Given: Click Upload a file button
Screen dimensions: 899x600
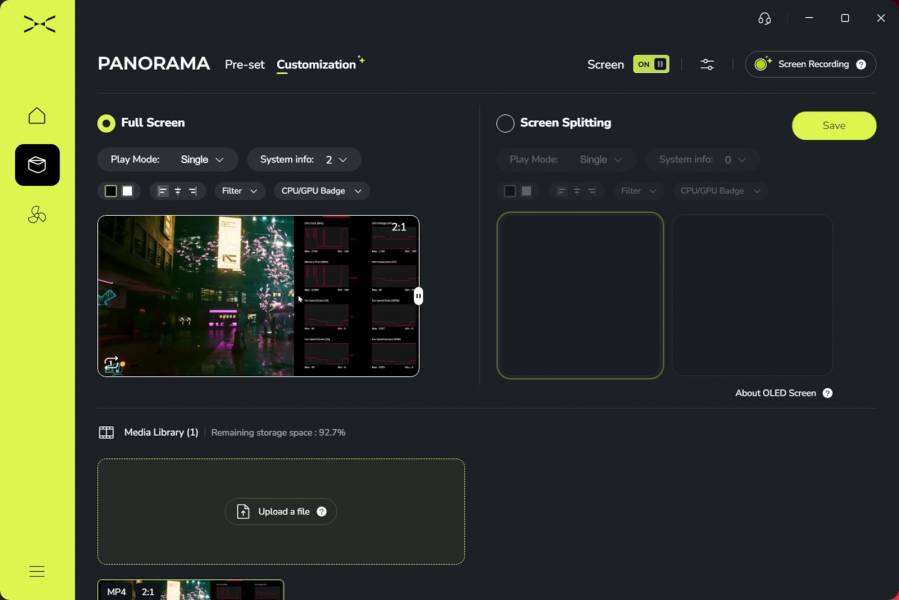Looking at the screenshot, I should coord(281,512).
